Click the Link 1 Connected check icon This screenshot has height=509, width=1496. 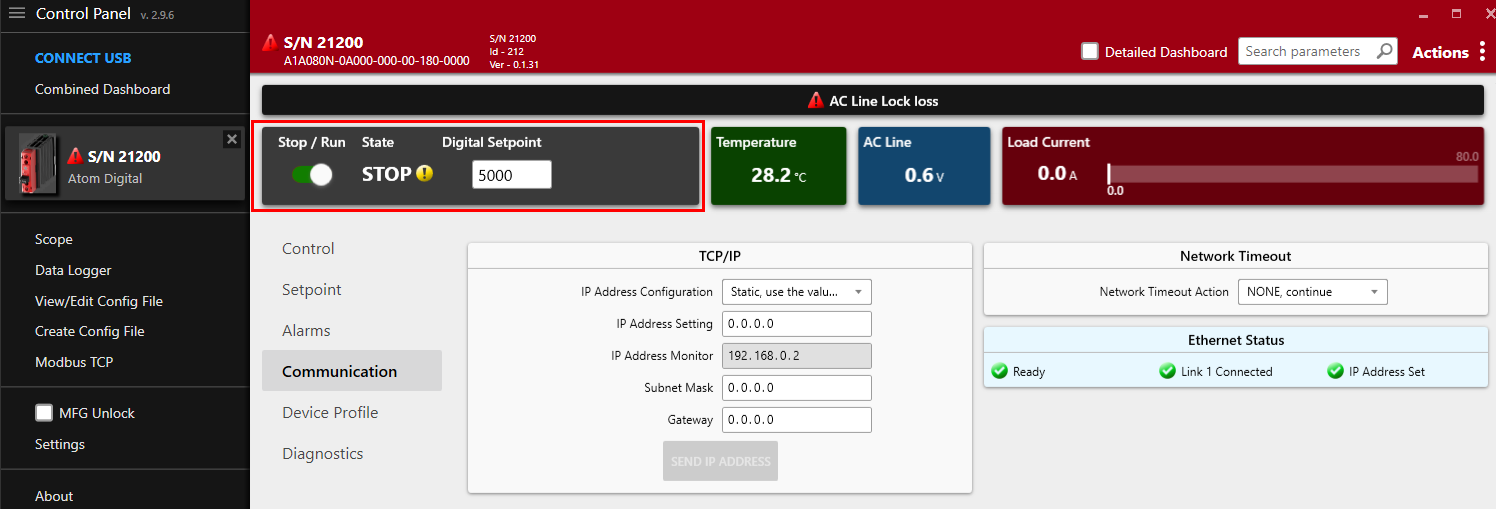tap(1167, 371)
